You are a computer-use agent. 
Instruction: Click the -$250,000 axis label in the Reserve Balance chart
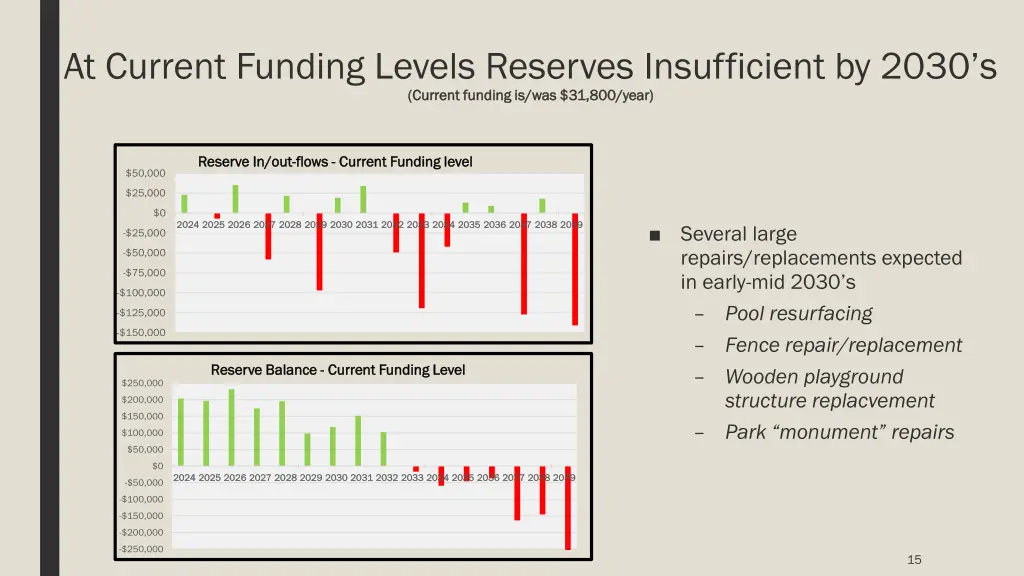pyautogui.click(x=141, y=549)
